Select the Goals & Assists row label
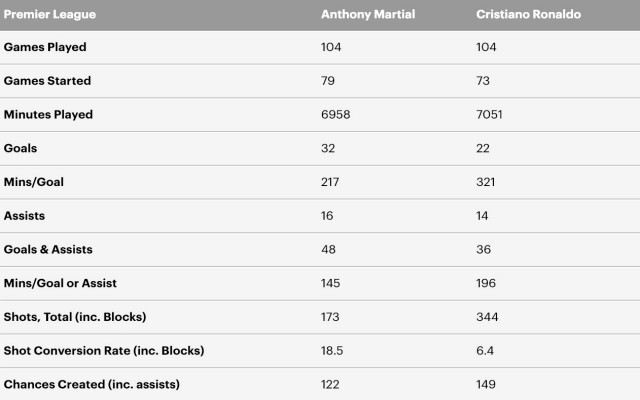This screenshot has width=640, height=400. tap(48, 249)
